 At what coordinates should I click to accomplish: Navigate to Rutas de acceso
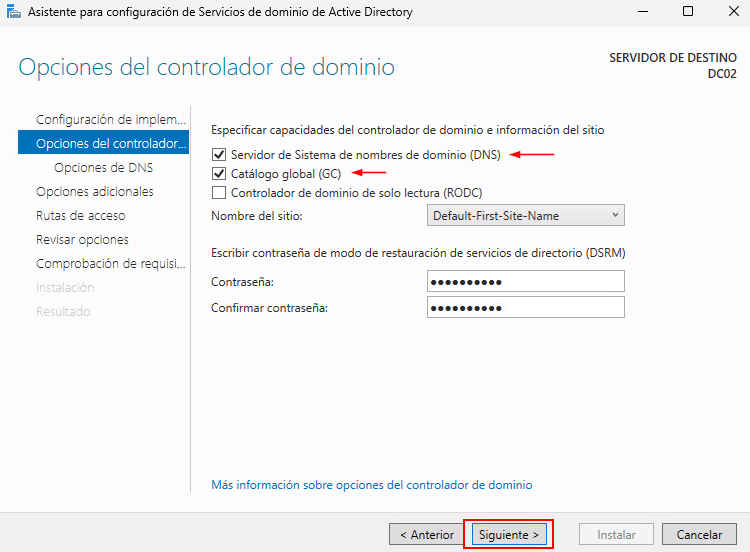click(81, 215)
